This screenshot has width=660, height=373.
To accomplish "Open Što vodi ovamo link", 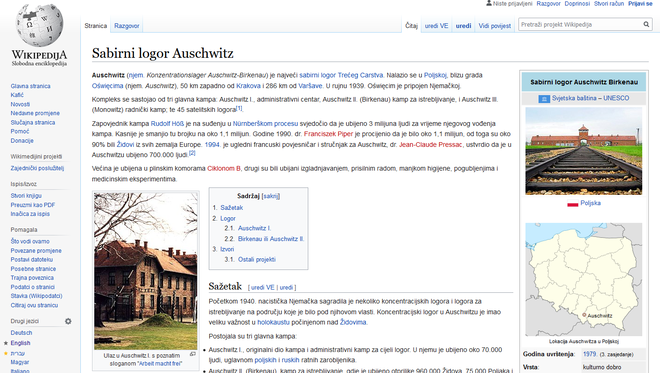I will click(x=30, y=242).
